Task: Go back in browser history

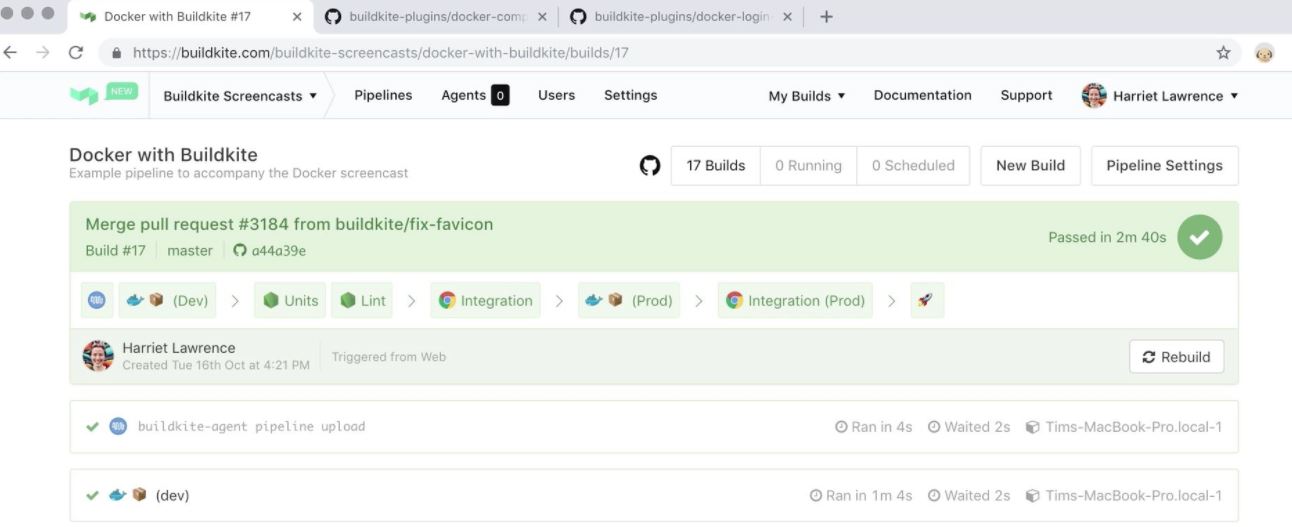Action: click(11, 53)
